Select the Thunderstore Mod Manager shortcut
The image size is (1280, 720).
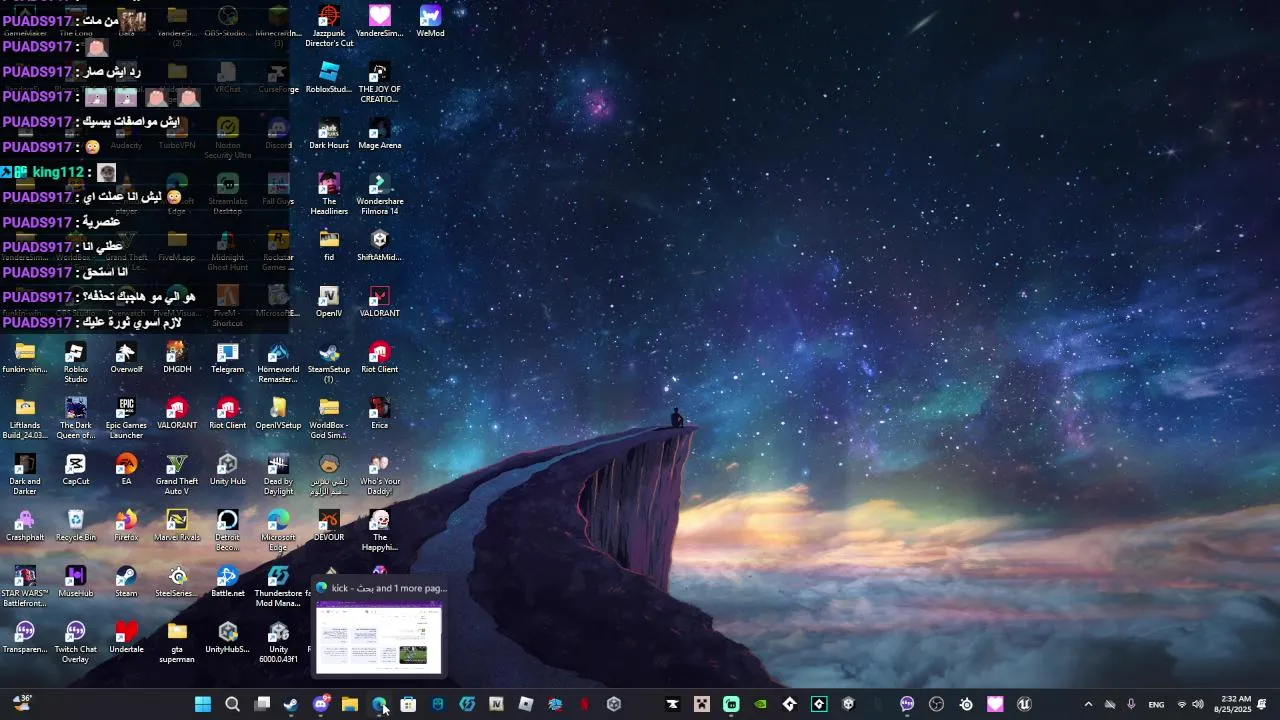(x=278, y=587)
